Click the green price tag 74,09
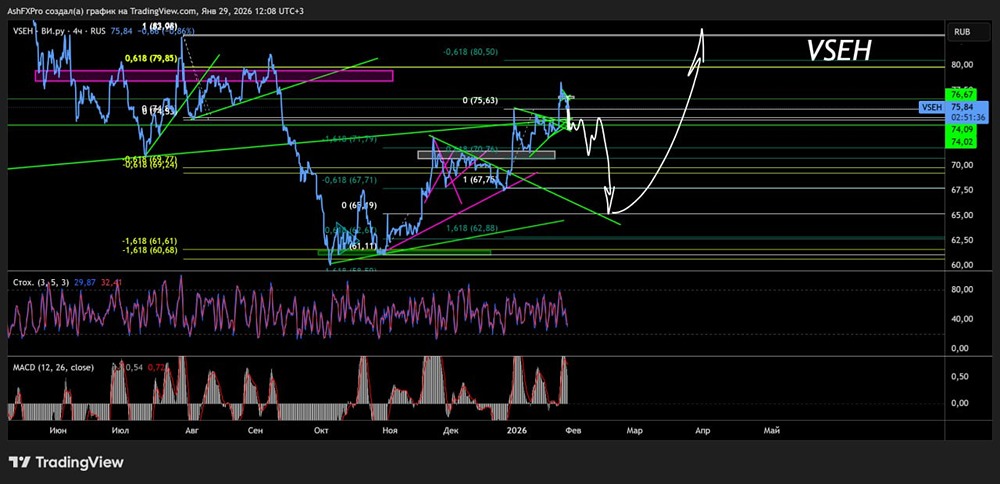Image resolution: width=1000 pixels, height=484 pixels. [x=960, y=129]
